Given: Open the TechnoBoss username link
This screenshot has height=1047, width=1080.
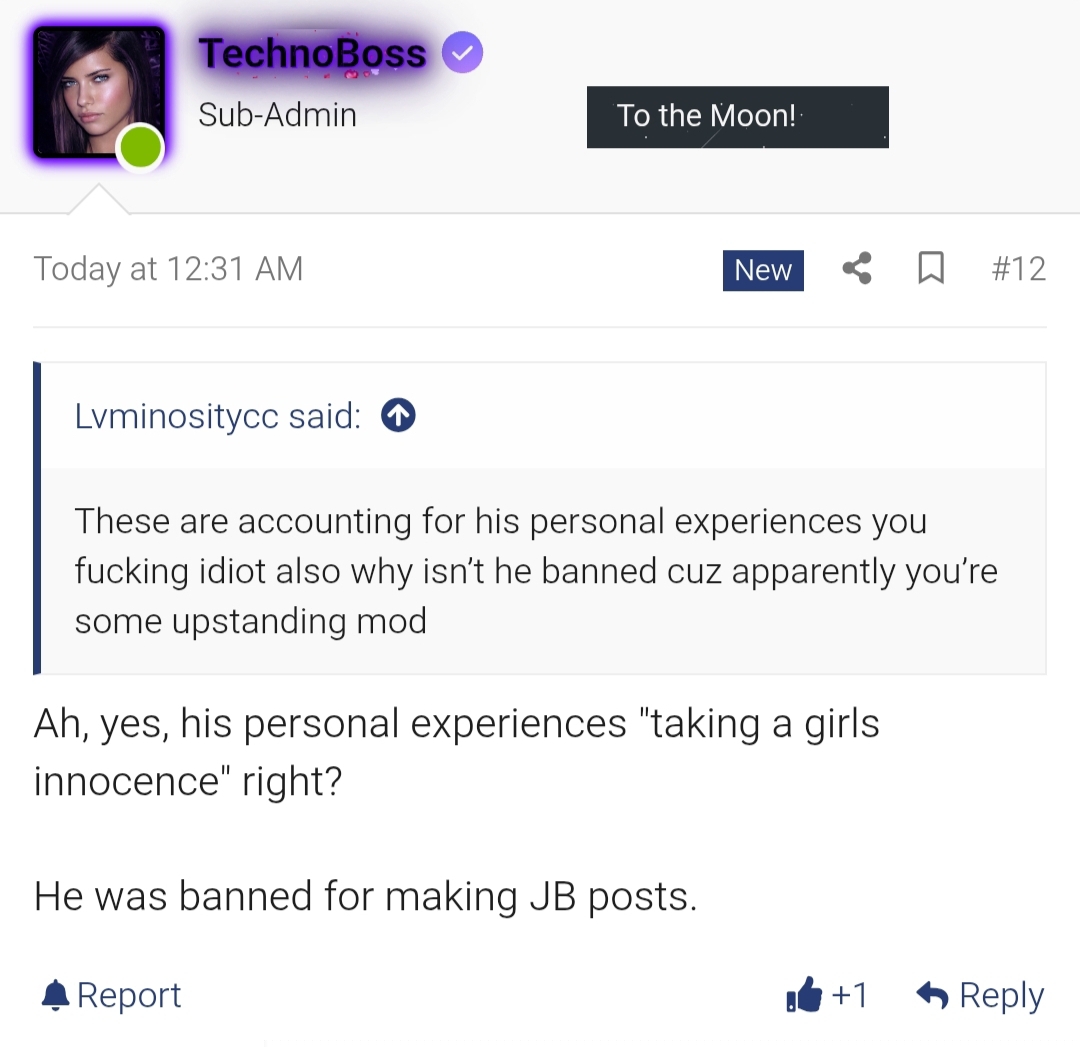Looking at the screenshot, I should coord(312,53).
